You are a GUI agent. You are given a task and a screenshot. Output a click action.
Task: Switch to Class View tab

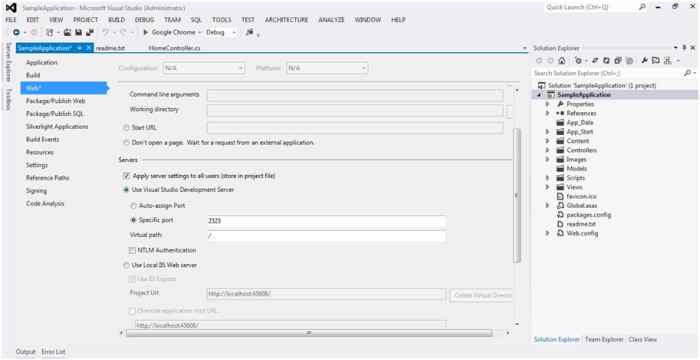(x=642, y=340)
